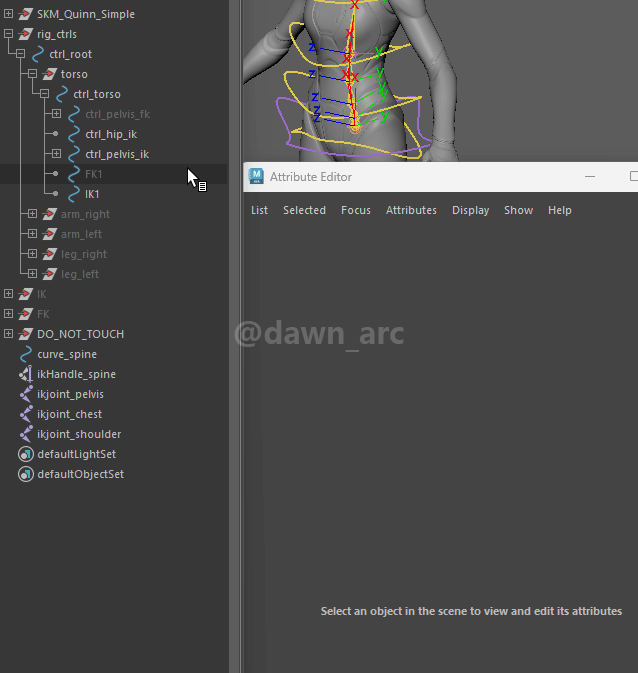Click the ctrl_torso curve icon
The width and height of the screenshot is (638, 673).
[x=62, y=94]
